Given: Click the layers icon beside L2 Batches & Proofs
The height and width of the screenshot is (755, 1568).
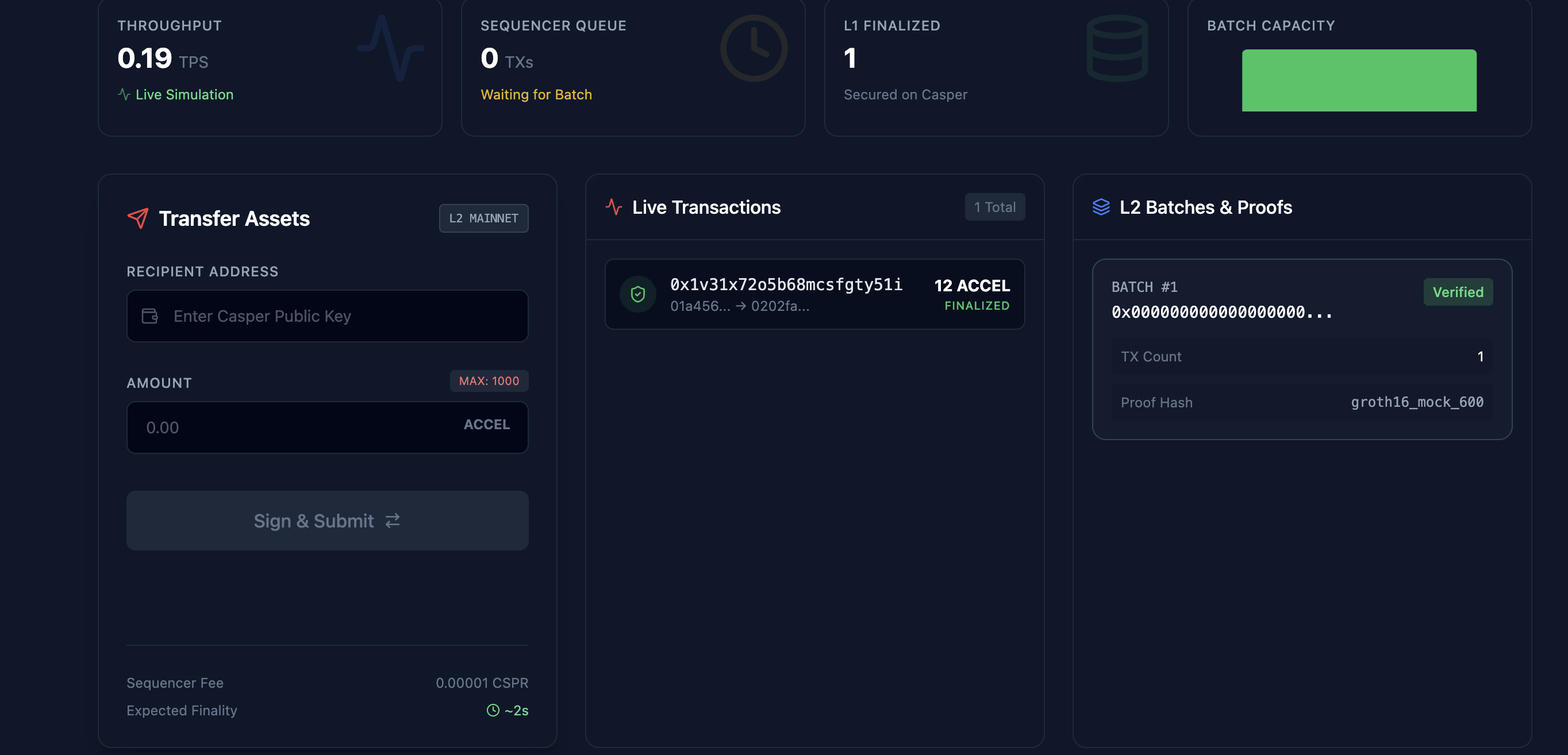Looking at the screenshot, I should pyautogui.click(x=1101, y=207).
